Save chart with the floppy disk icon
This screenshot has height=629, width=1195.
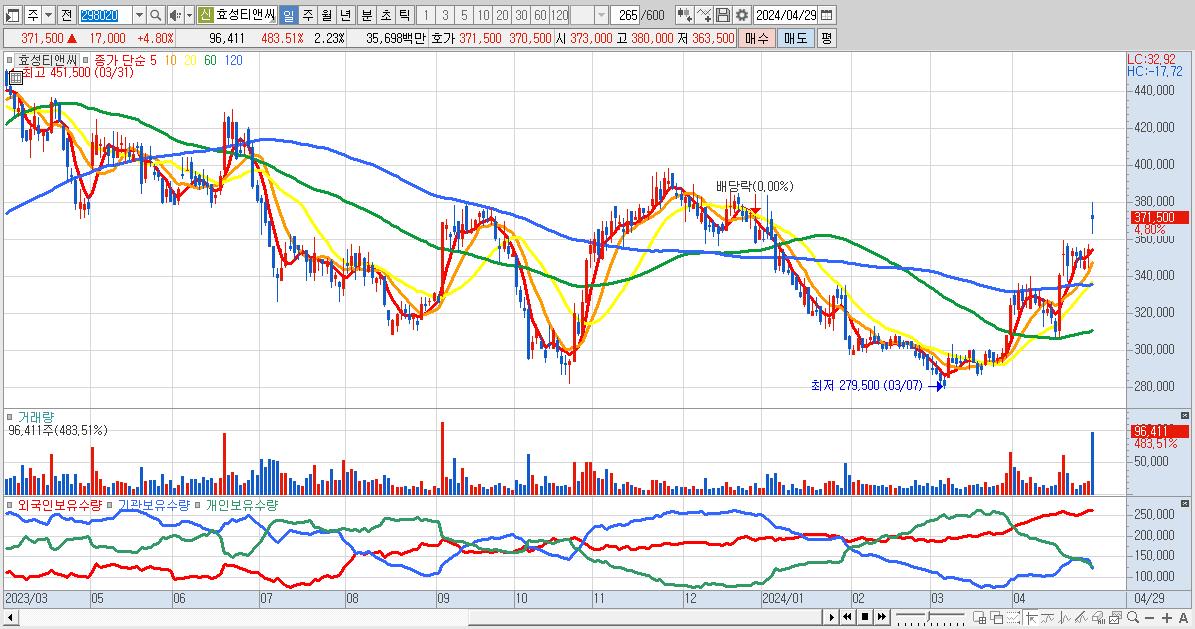tap(722, 14)
